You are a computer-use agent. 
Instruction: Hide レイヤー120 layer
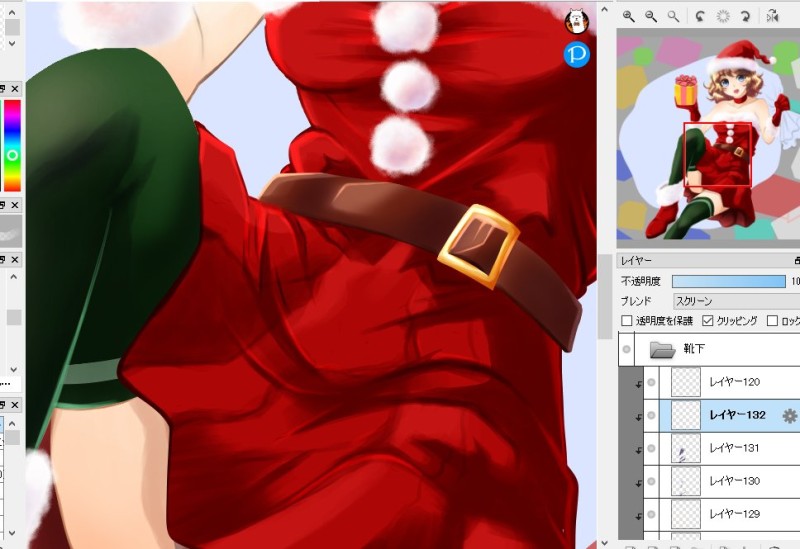(x=651, y=382)
